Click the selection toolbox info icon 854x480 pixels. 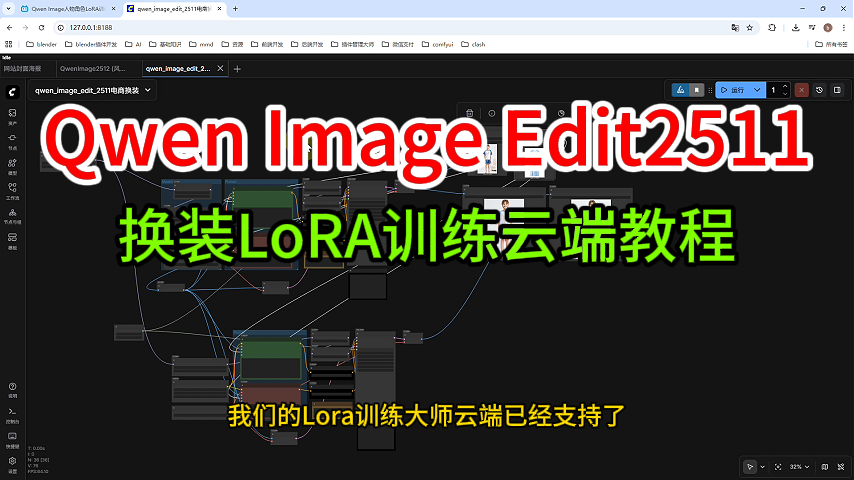pyautogui.click(x=492, y=113)
